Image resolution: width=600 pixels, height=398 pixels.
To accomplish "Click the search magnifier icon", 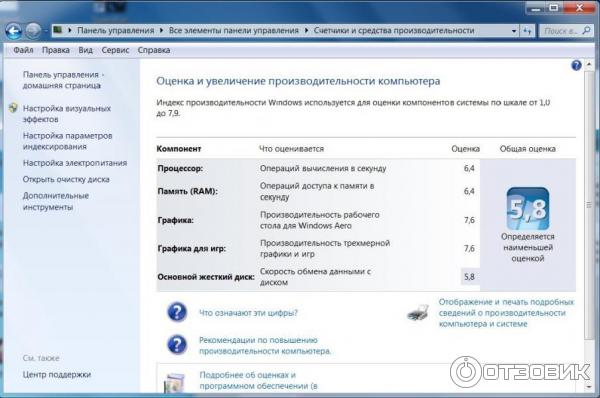I will click(x=586, y=31).
